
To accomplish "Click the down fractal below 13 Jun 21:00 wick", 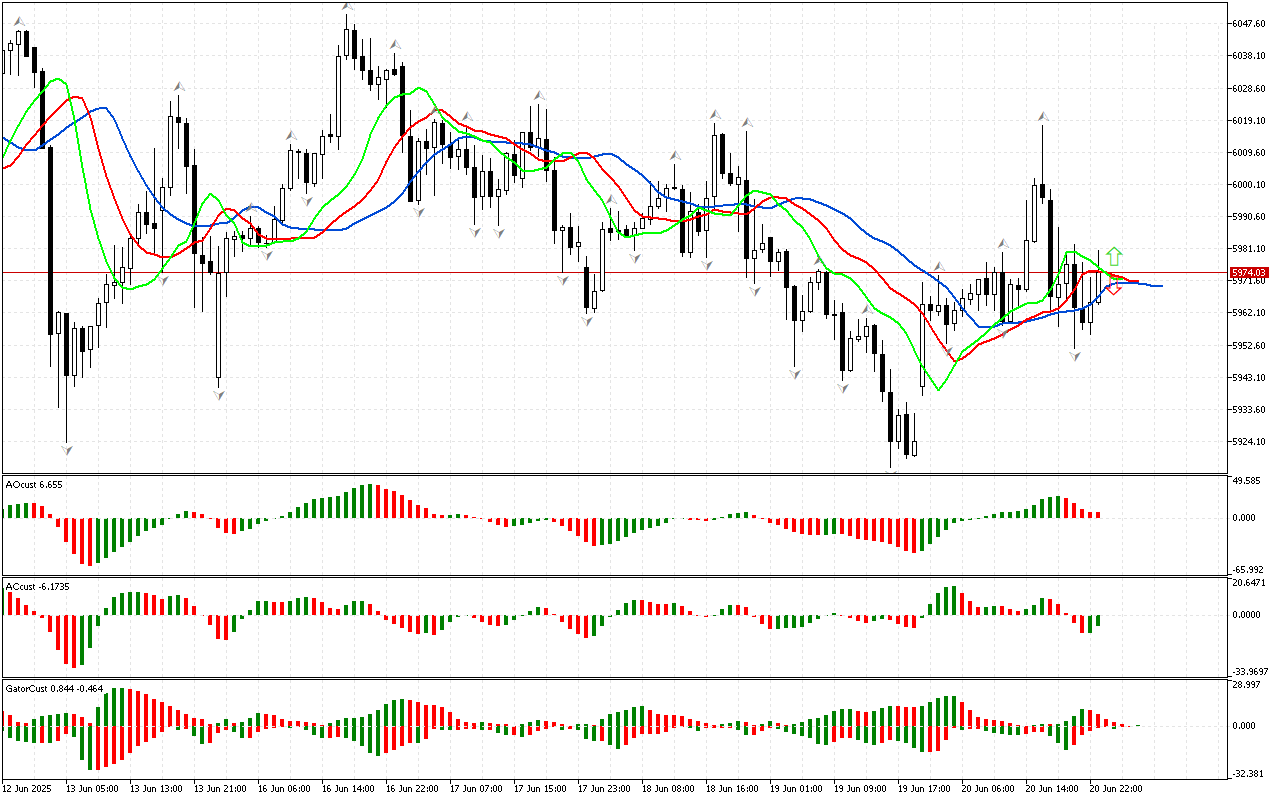I will pos(218,395).
